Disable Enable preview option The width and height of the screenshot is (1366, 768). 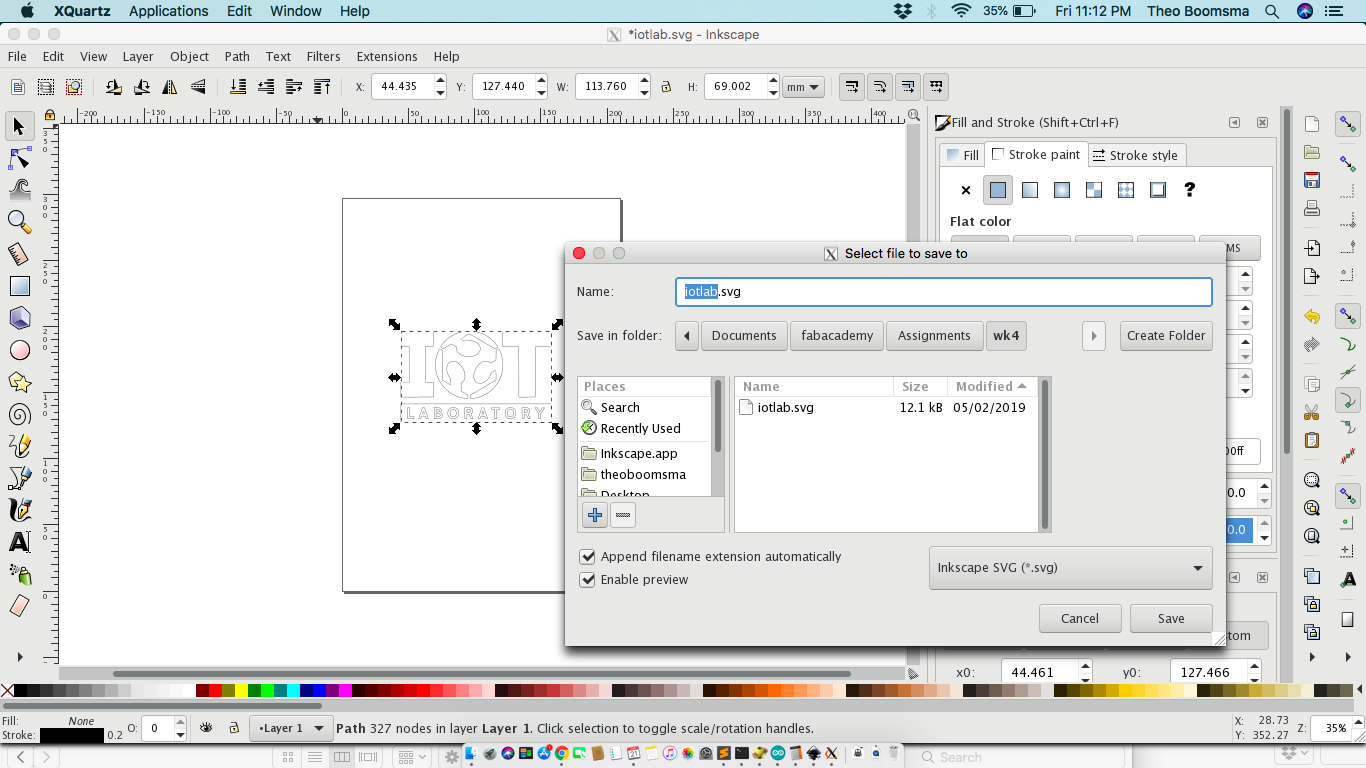pyautogui.click(x=587, y=579)
